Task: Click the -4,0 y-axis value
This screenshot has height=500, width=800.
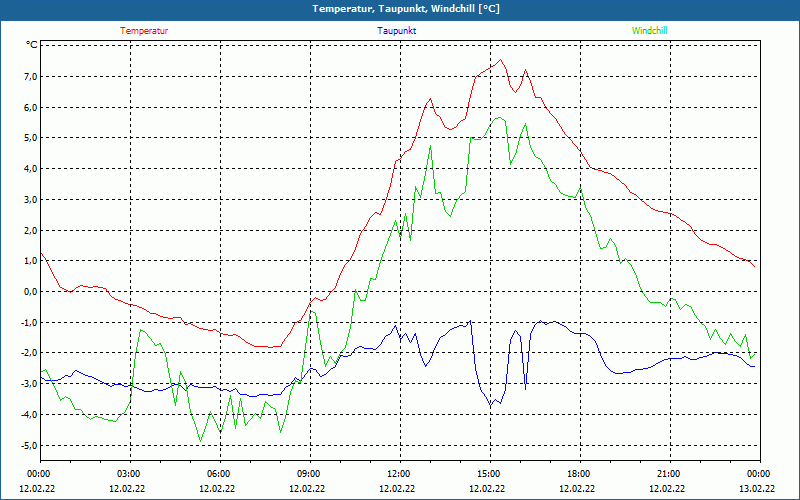Action: click(30, 414)
